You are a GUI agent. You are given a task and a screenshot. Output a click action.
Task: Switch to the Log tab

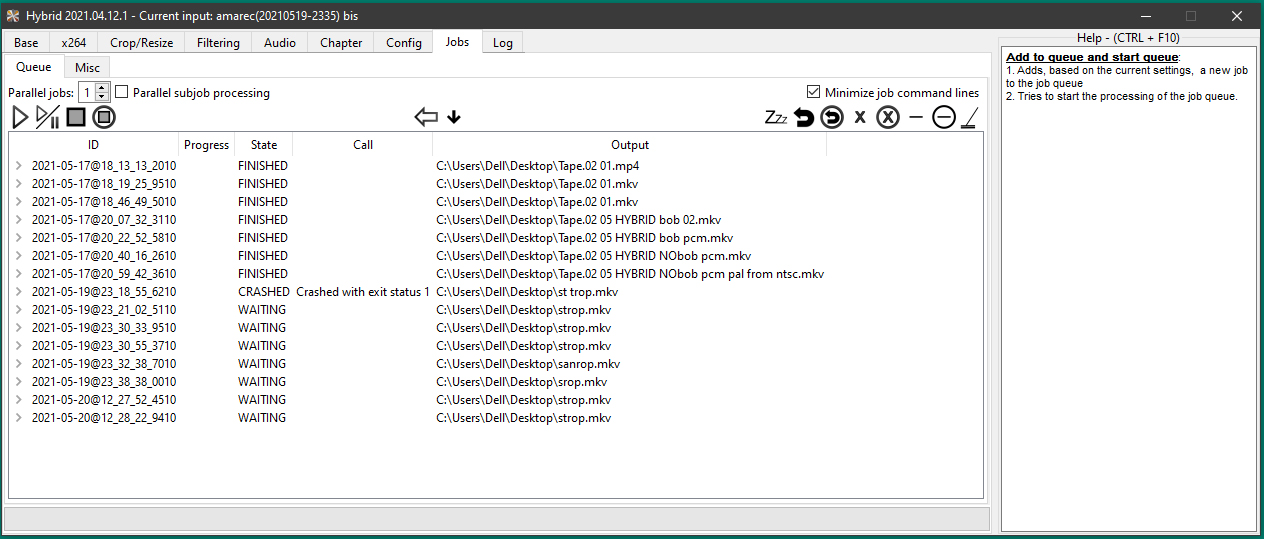(x=503, y=43)
